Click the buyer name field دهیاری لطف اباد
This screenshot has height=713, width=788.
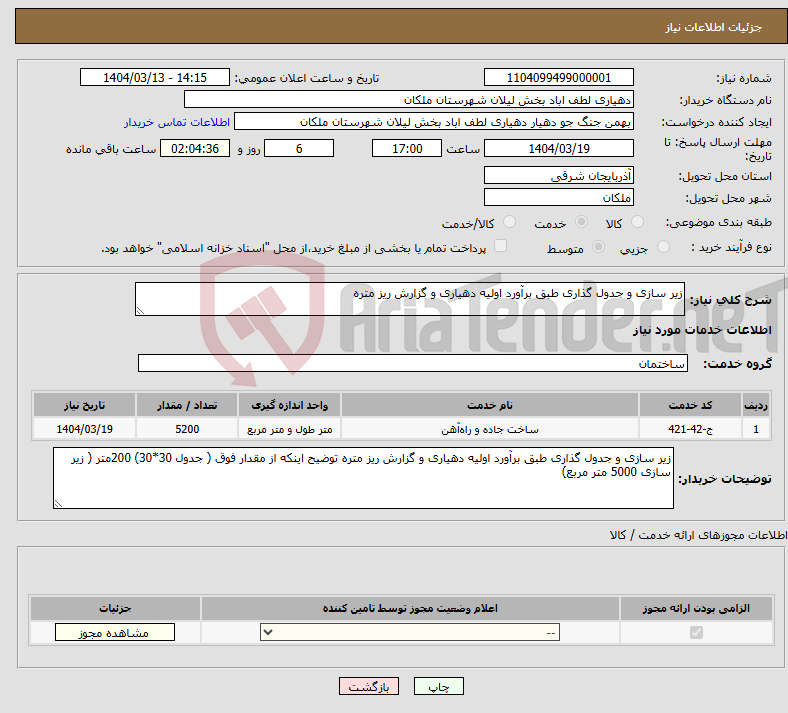click(409, 99)
